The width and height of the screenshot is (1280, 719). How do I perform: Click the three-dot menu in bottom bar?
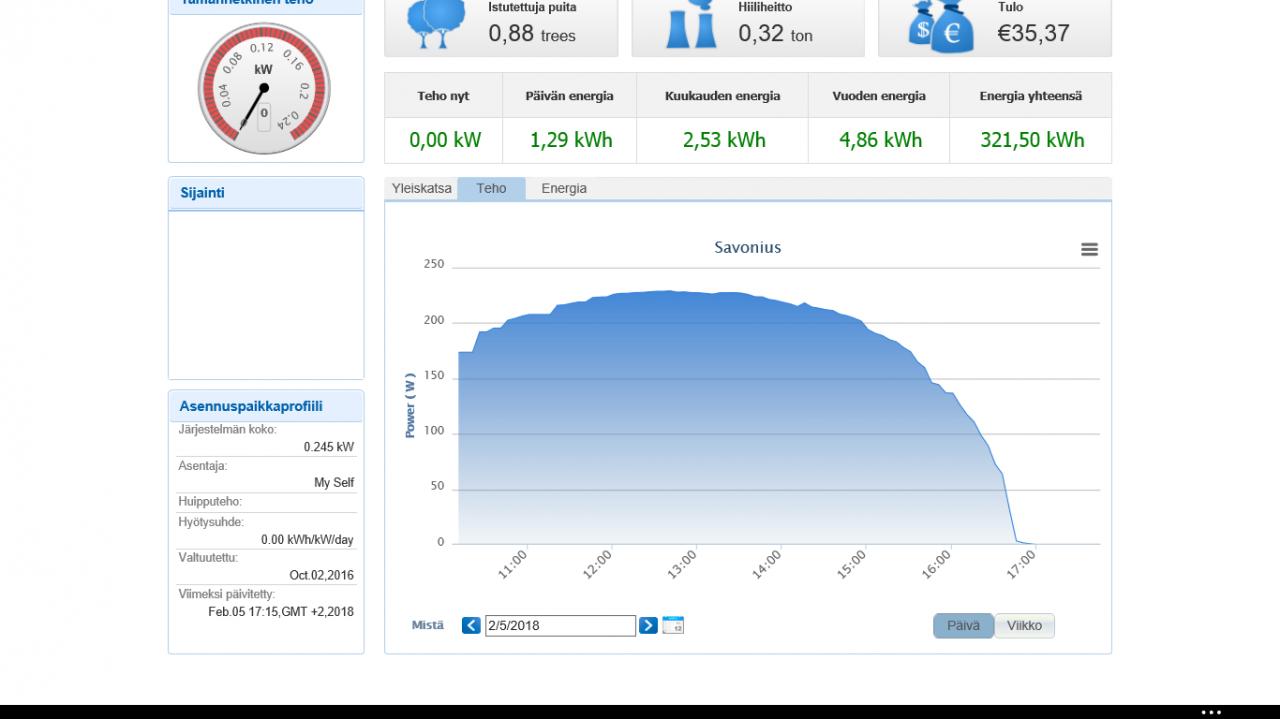tap(1211, 712)
